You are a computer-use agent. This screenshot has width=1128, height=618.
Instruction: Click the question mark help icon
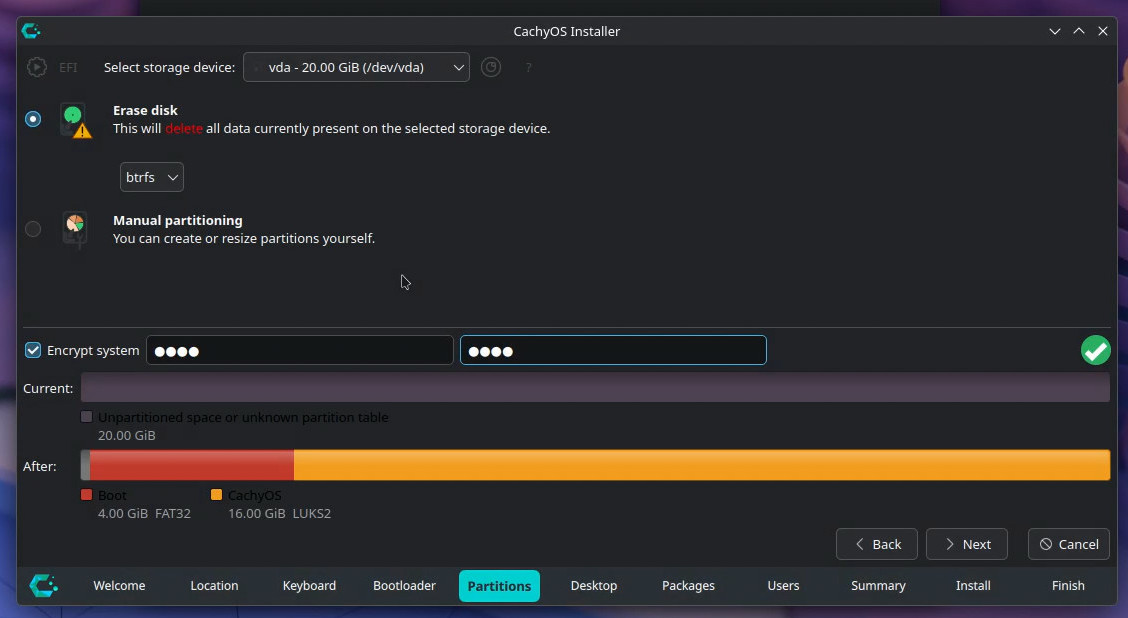click(x=529, y=68)
